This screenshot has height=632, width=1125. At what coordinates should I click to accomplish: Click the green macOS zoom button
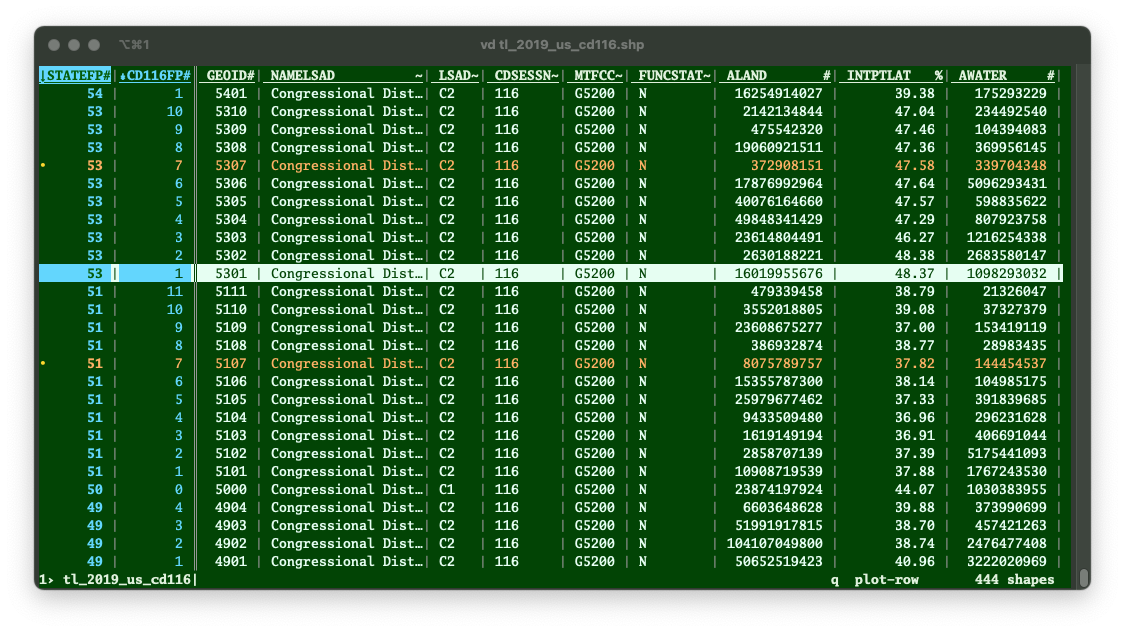(94, 45)
